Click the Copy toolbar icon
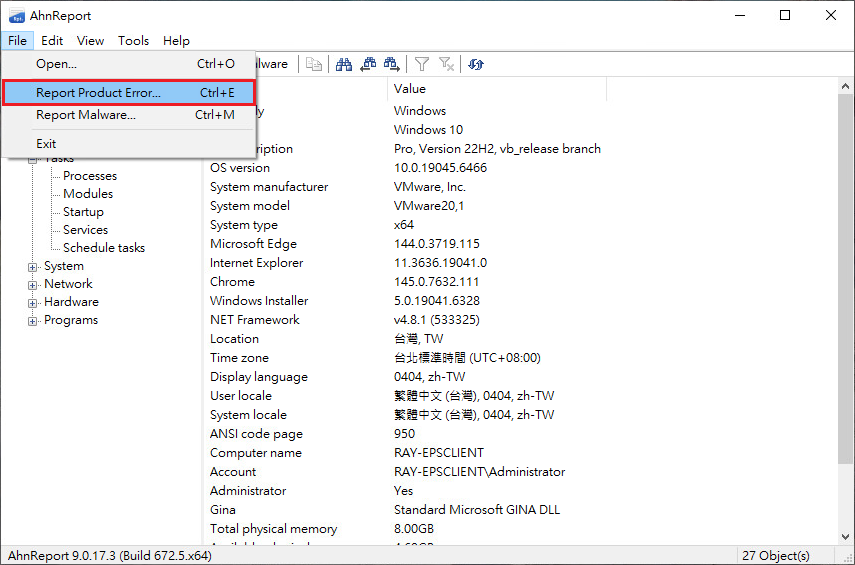The image size is (855, 565). point(314,64)
